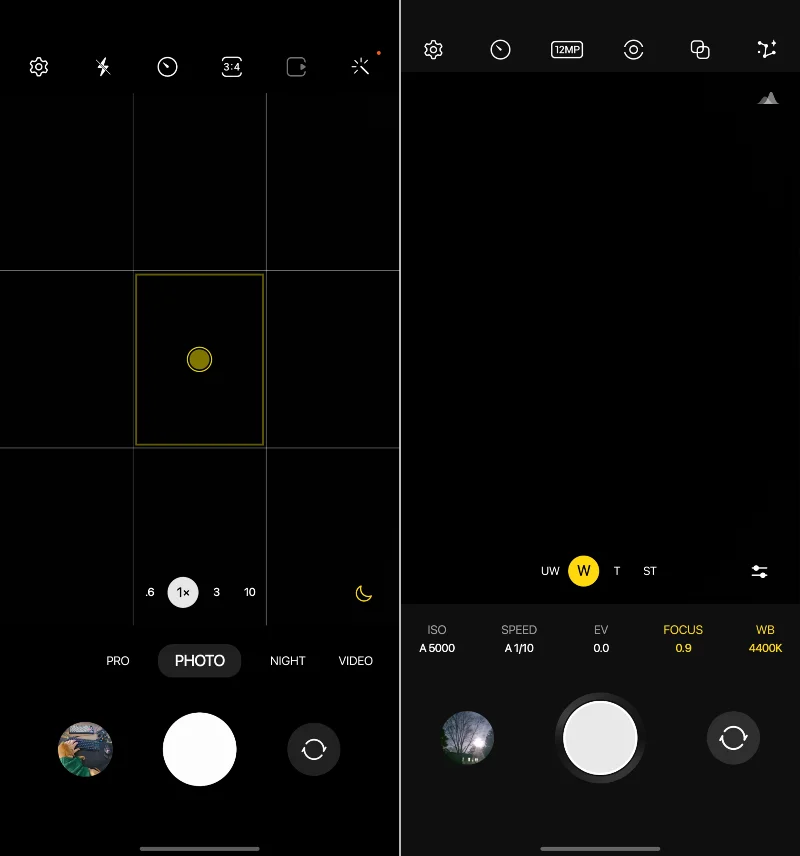Viewport: 800px width, 856px height.
Task: Toggle the flash lightning bolt icon
Action: click(103, 67)
